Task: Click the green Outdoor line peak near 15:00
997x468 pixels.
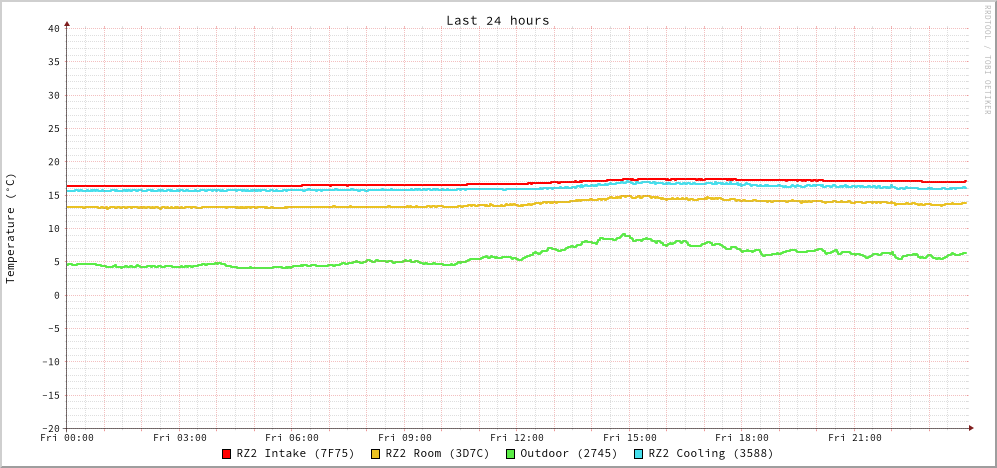Action: [x=625, y=236]
